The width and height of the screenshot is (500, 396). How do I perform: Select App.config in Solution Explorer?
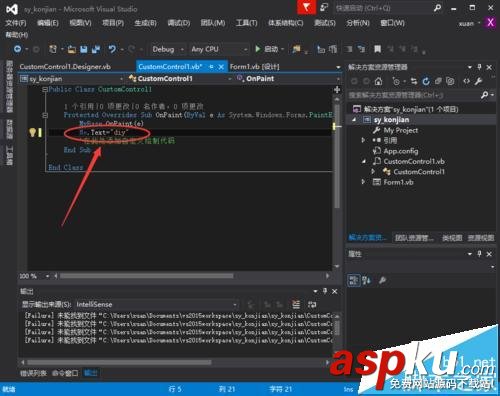(401, 151)
